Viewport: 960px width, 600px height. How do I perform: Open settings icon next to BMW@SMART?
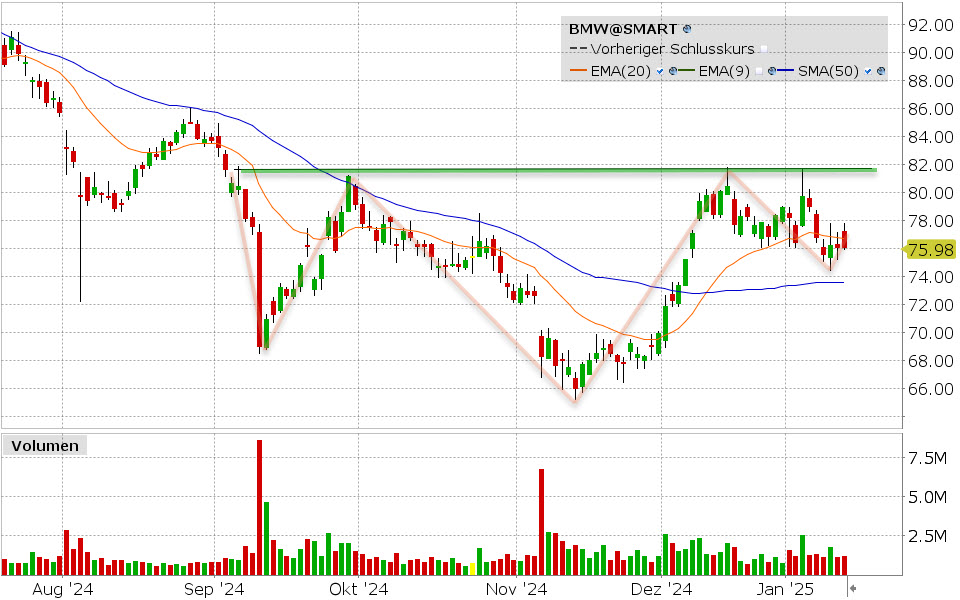pos(687,29)
